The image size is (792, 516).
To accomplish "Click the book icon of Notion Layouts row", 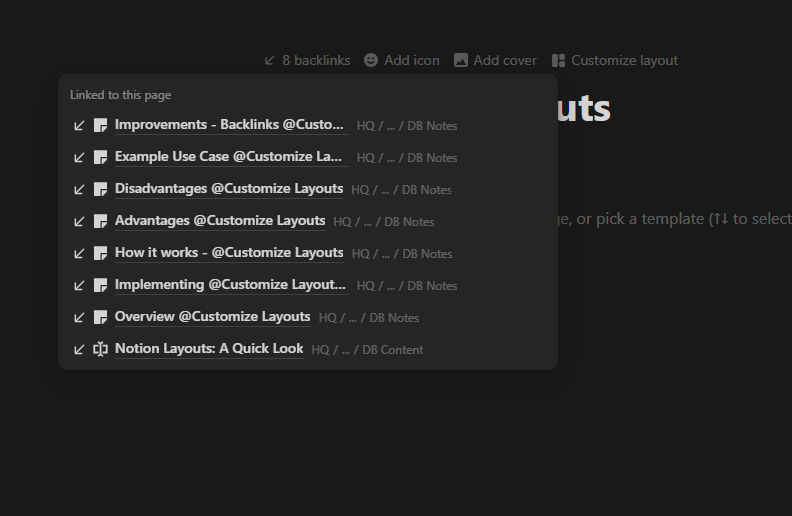I will 101,349.
